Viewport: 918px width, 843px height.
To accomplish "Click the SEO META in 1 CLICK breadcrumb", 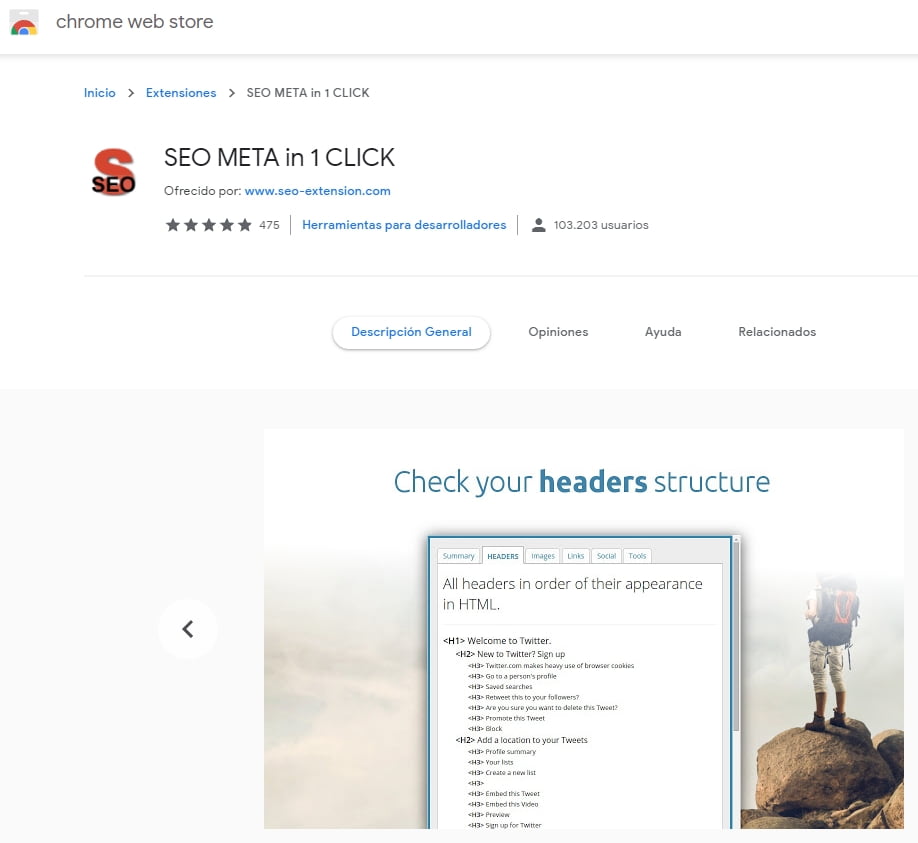I will coord(308,92).
